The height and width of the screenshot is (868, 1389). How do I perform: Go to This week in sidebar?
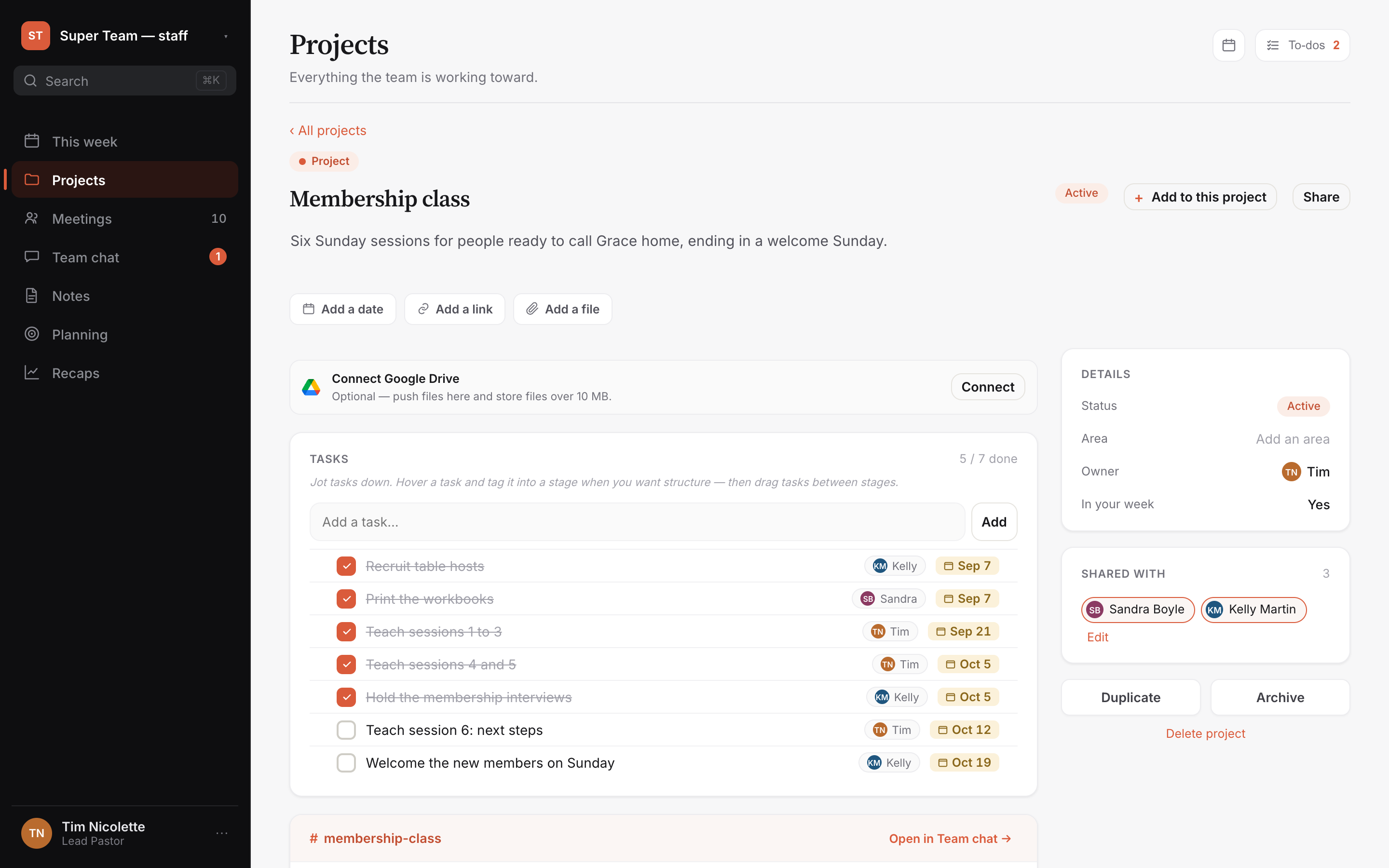124,141
